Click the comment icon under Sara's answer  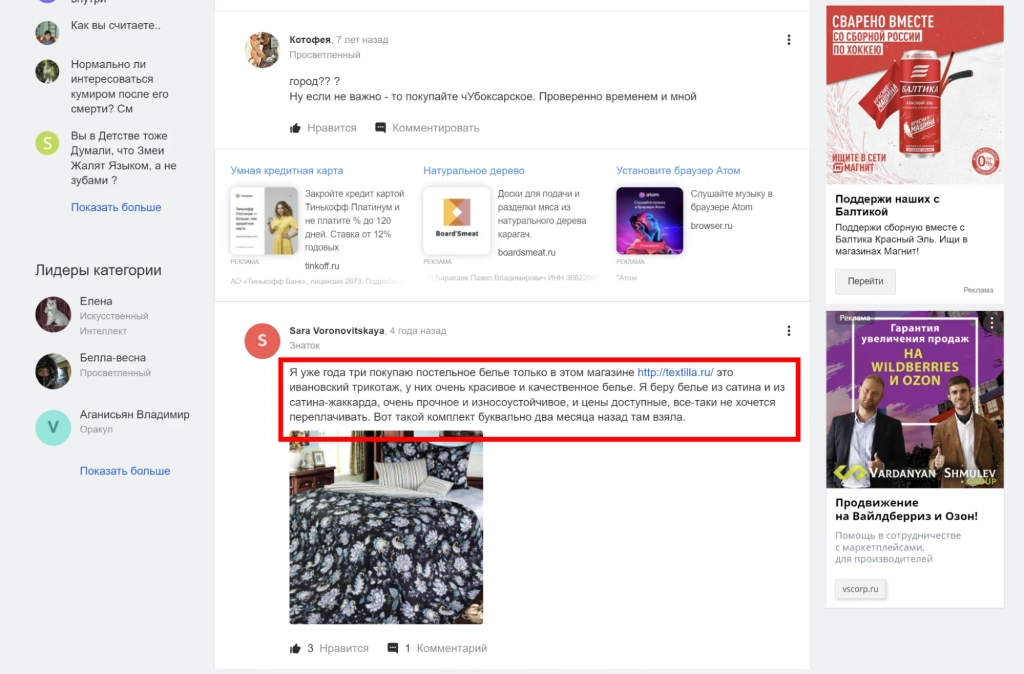click(392, 648)
